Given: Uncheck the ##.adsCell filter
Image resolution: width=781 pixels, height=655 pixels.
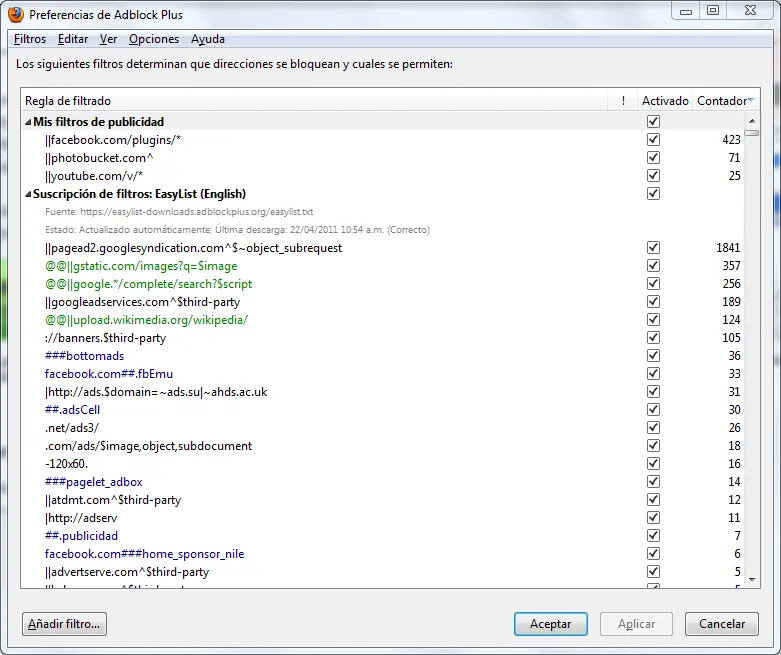Looking at the screenshot, I should coord(653,409).
